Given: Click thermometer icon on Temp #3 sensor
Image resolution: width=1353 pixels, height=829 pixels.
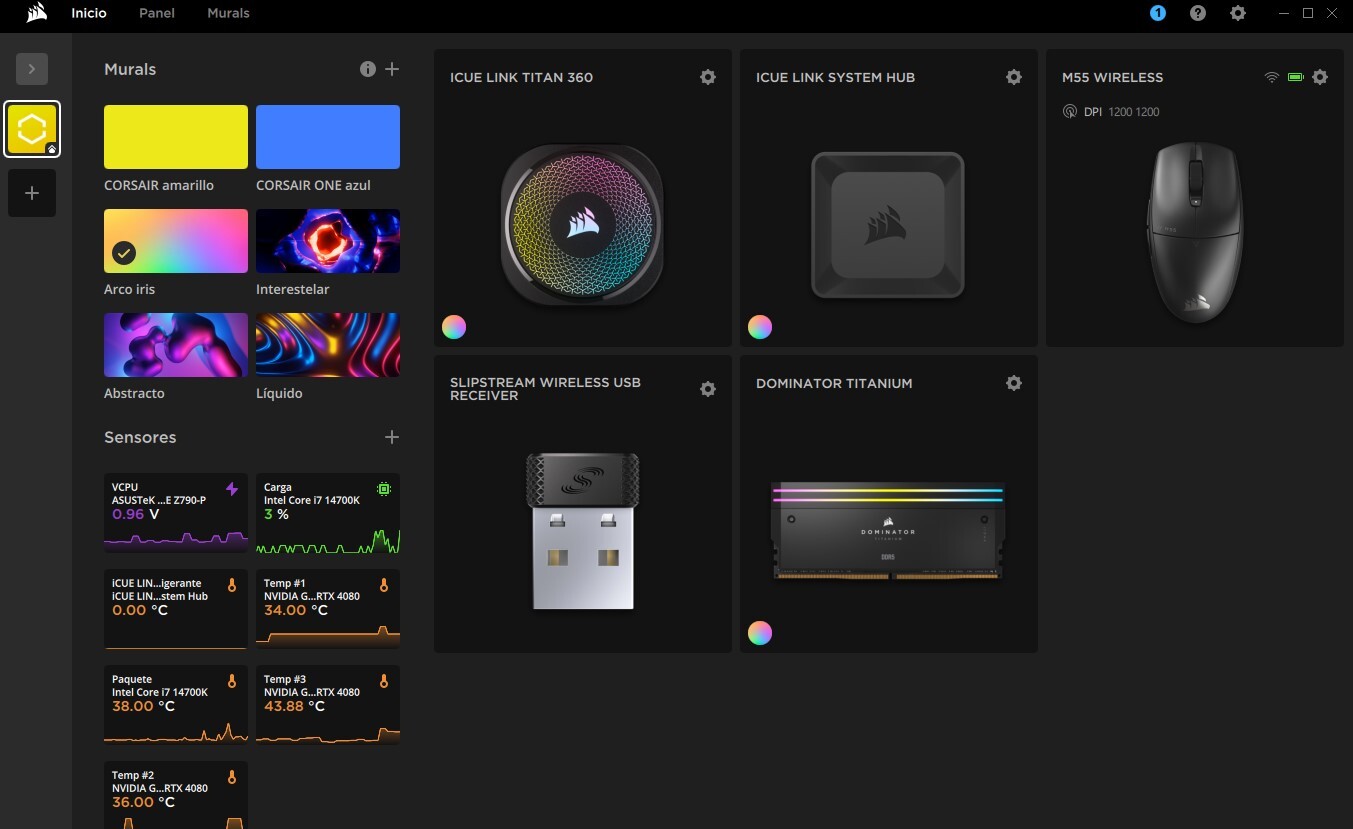Looking at the screenshot, I should (384, 681).
